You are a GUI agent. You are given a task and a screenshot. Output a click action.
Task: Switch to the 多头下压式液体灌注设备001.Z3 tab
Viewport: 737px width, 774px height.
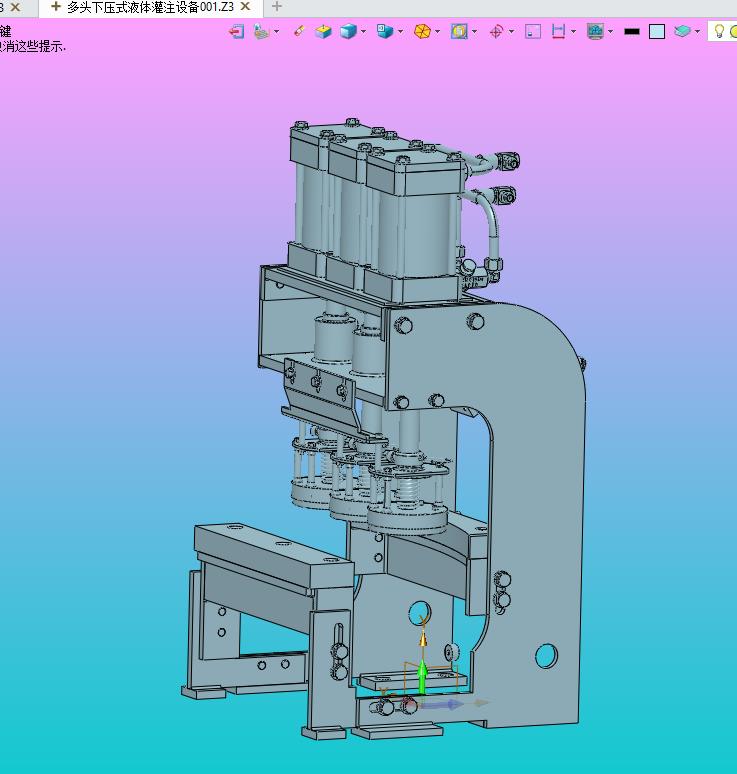151,7
